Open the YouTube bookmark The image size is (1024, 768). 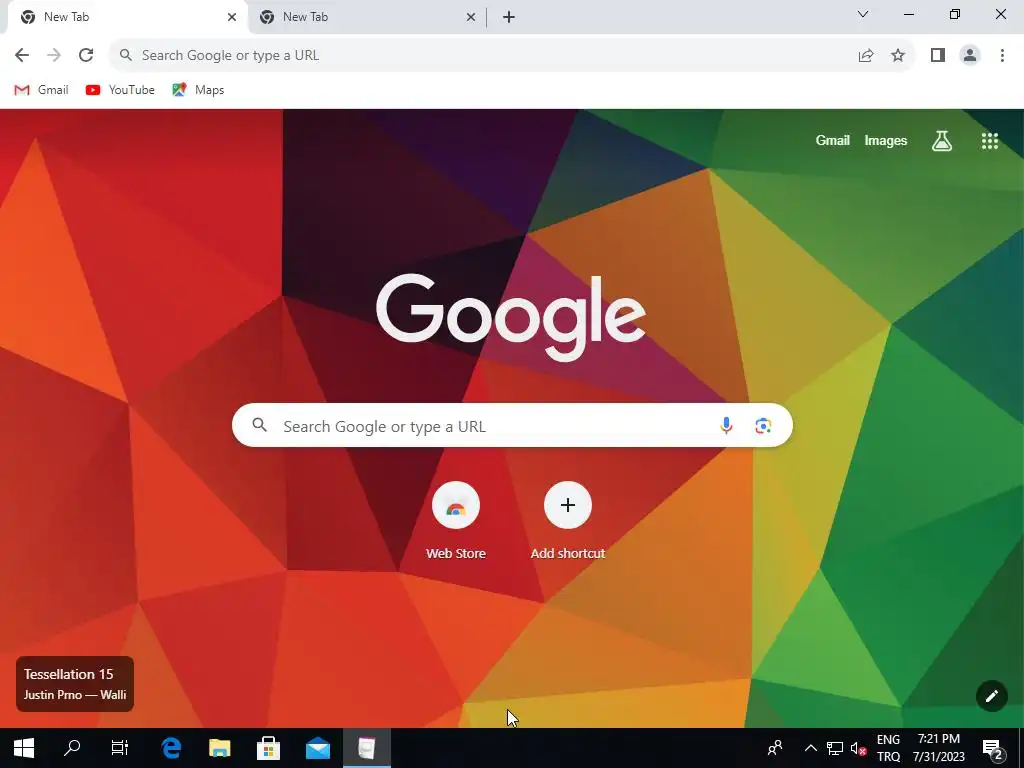coord(120,90)
